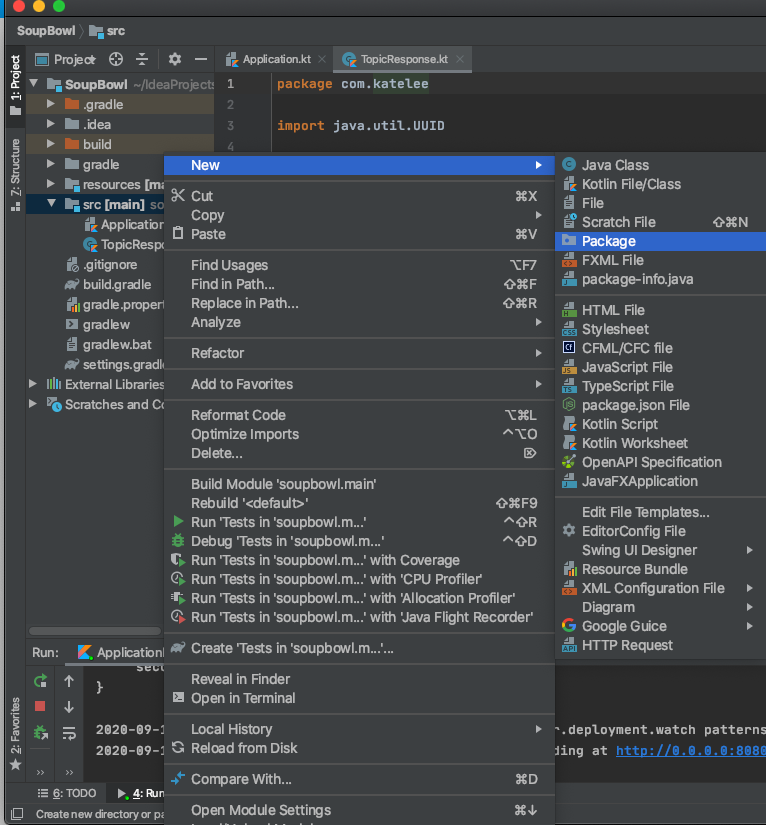The width and height of the screenshot is (766, 825).
Task: Open Module Settings entry
Action: 359,810
